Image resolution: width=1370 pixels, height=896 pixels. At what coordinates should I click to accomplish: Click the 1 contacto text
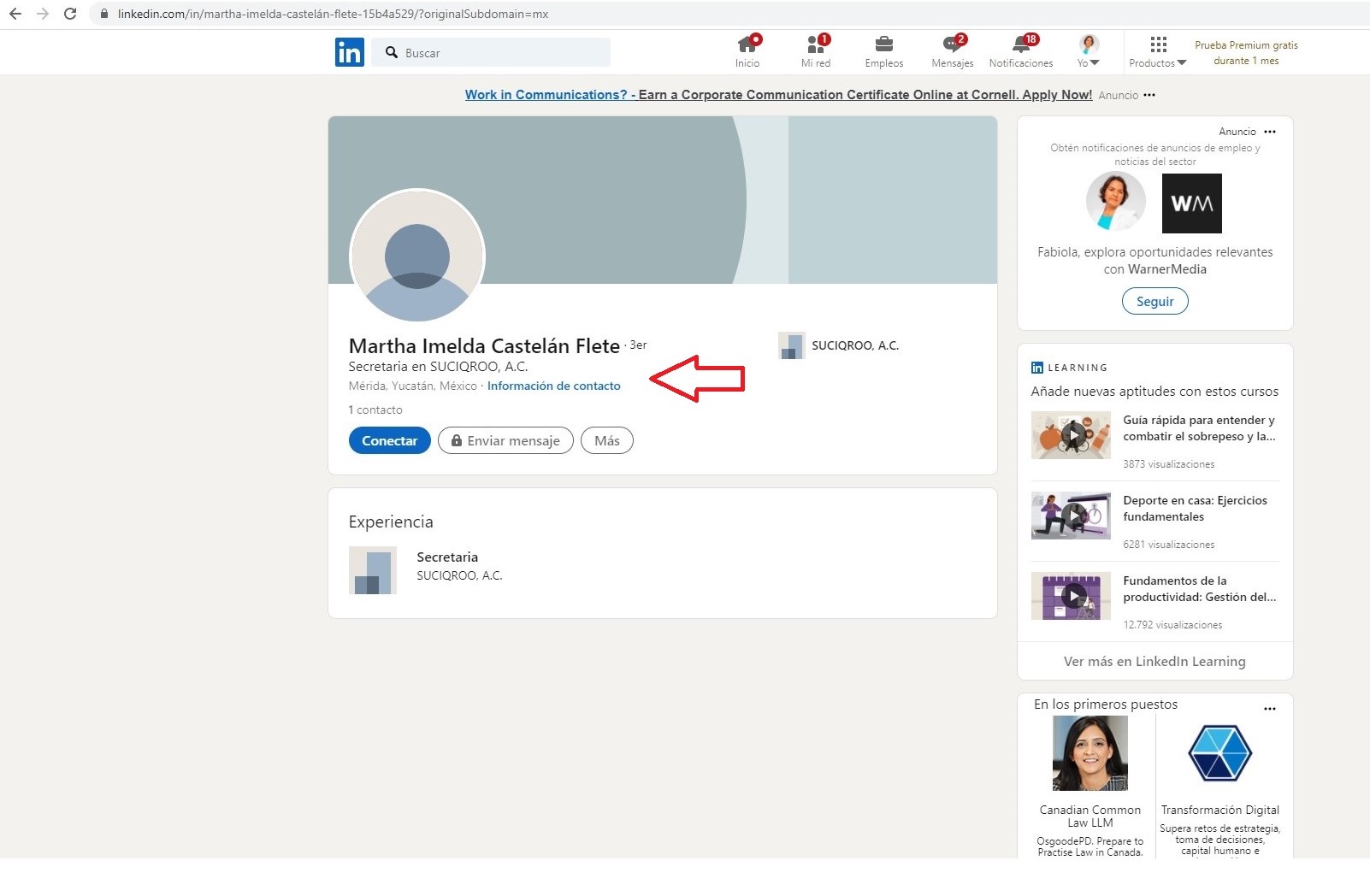[375, 410]
